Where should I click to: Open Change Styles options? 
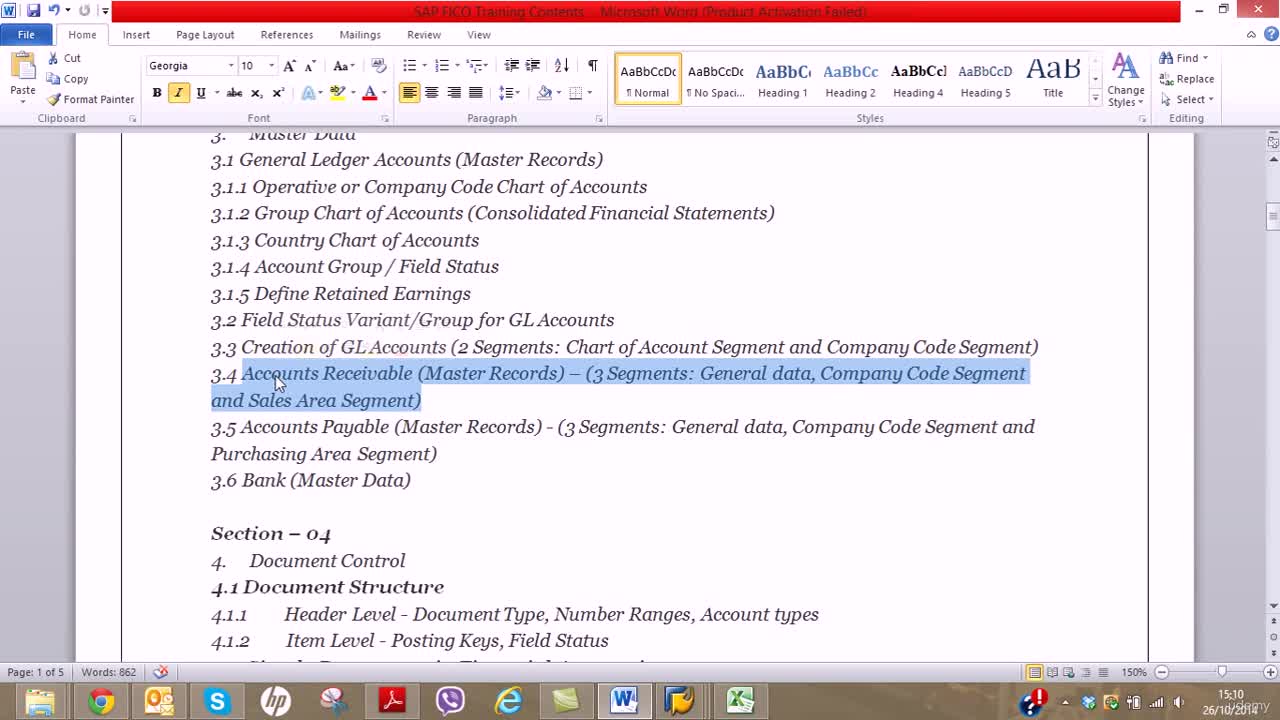[1125, 80]
